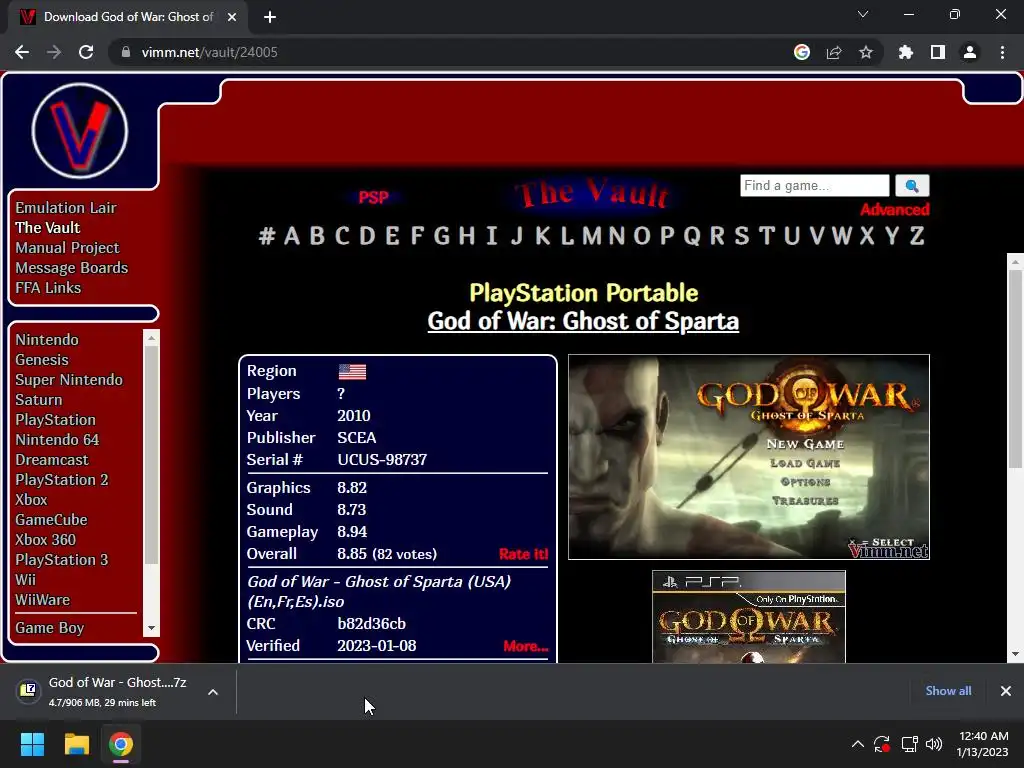Screen dimensions: 1024x768
Task: Open the Advanced search link
Action: [895, 210]
